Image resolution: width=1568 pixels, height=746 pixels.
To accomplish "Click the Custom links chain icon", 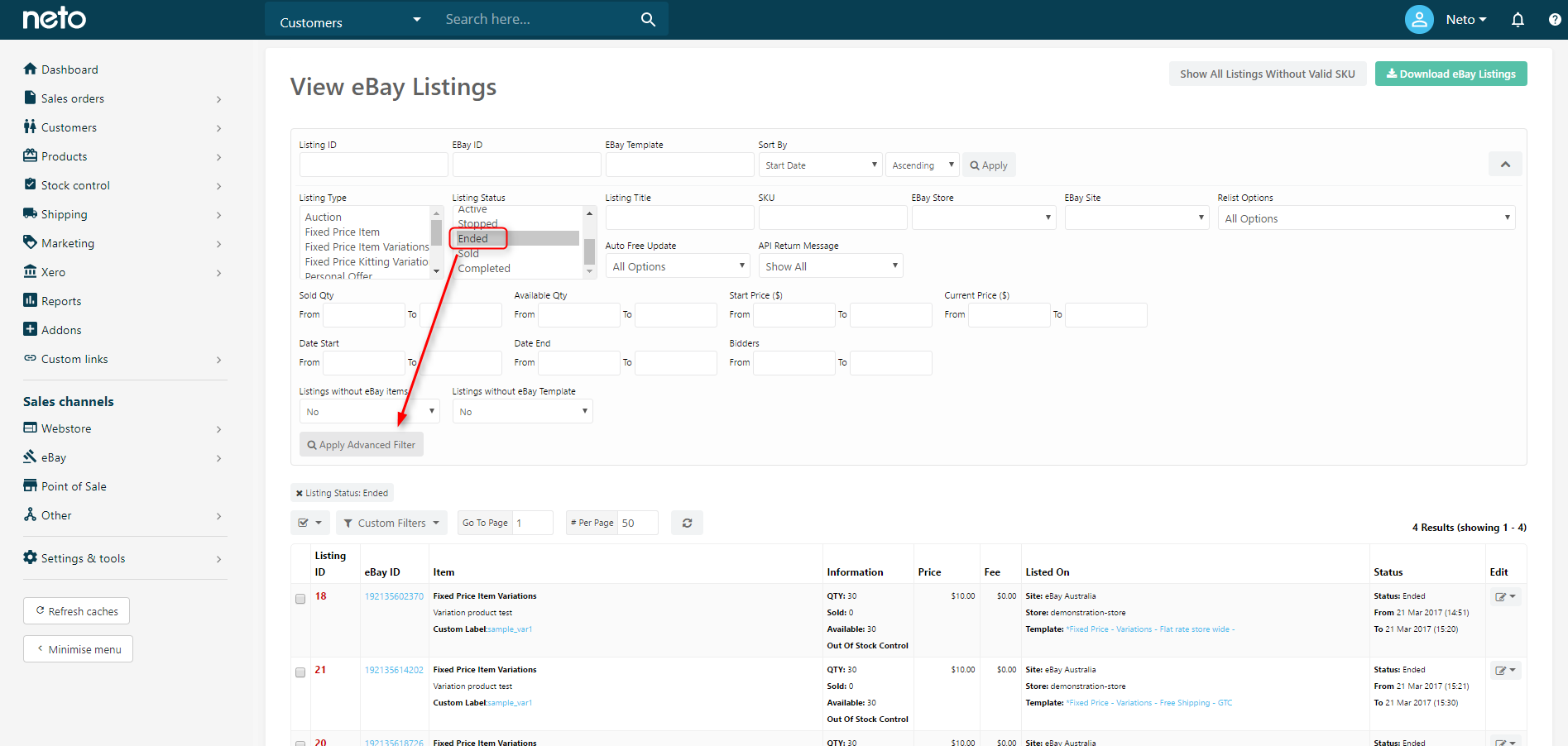I will pyautogui.click(x=31, y=358).
